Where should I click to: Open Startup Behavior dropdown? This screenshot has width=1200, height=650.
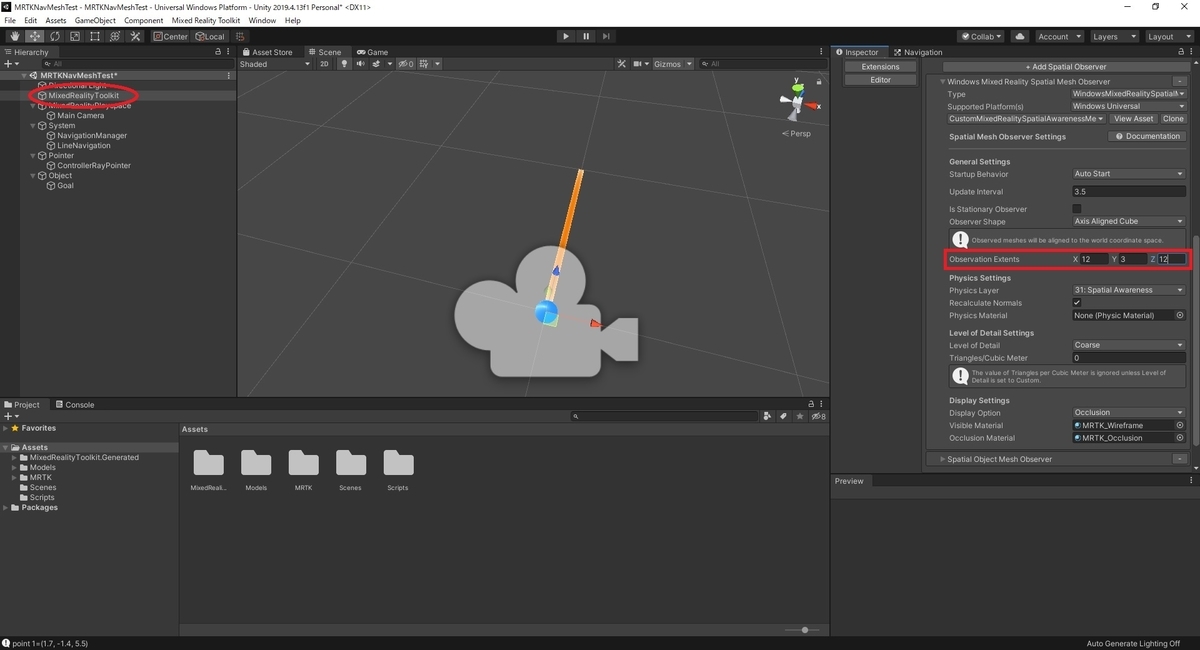1128,174
